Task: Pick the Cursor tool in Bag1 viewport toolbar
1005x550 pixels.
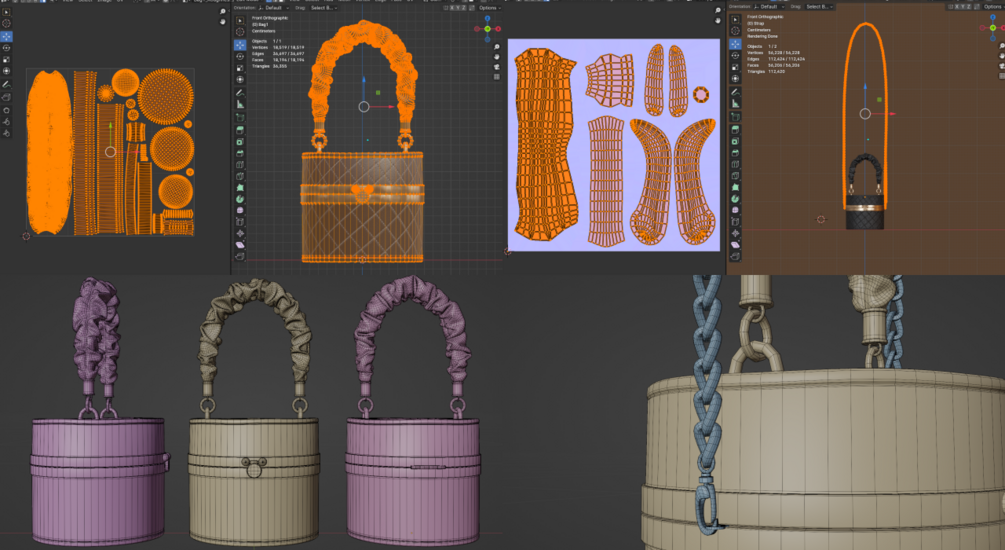Action: tap(240, 32)
